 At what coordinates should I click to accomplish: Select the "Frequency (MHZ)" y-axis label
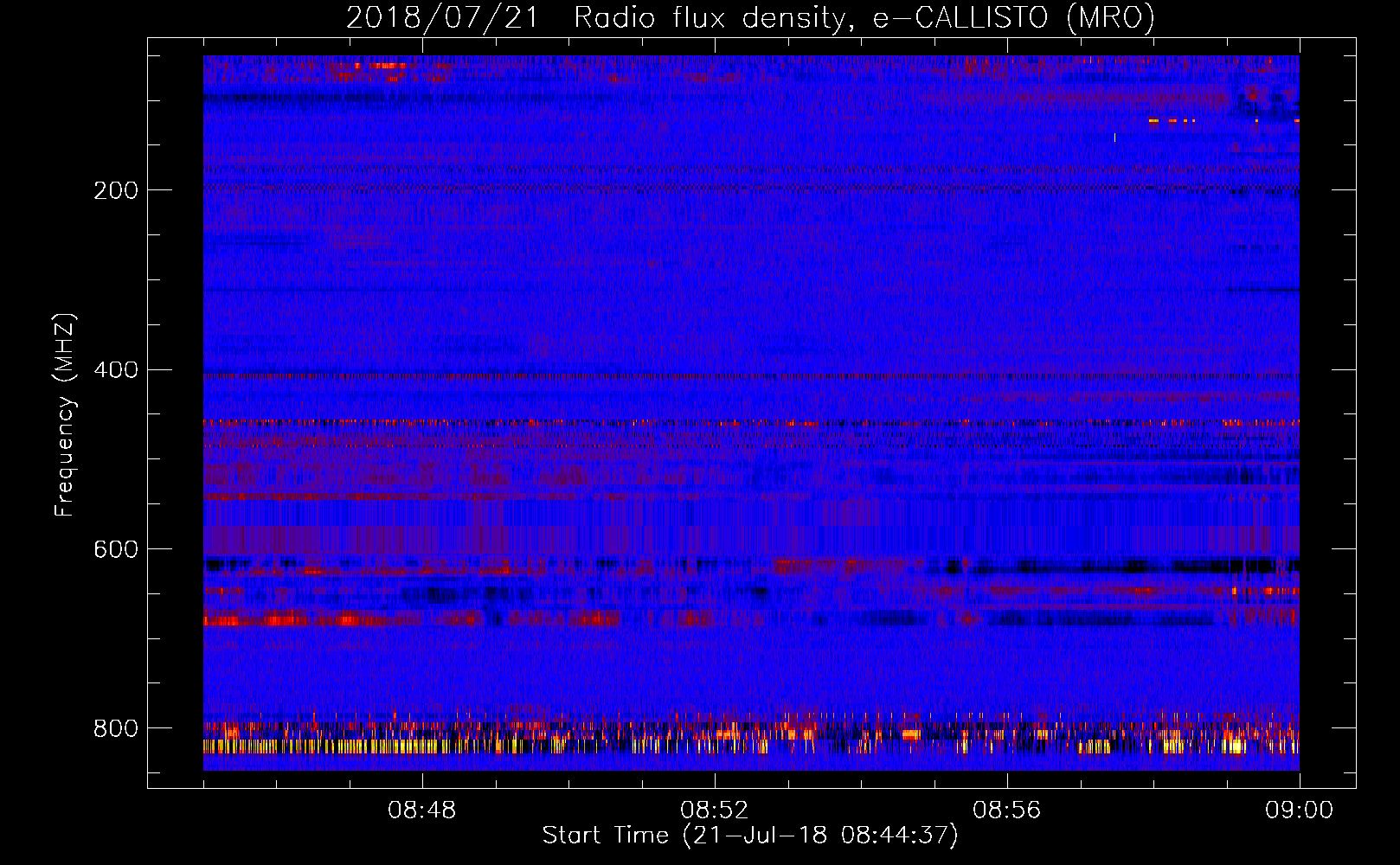(x=65, y=414)
